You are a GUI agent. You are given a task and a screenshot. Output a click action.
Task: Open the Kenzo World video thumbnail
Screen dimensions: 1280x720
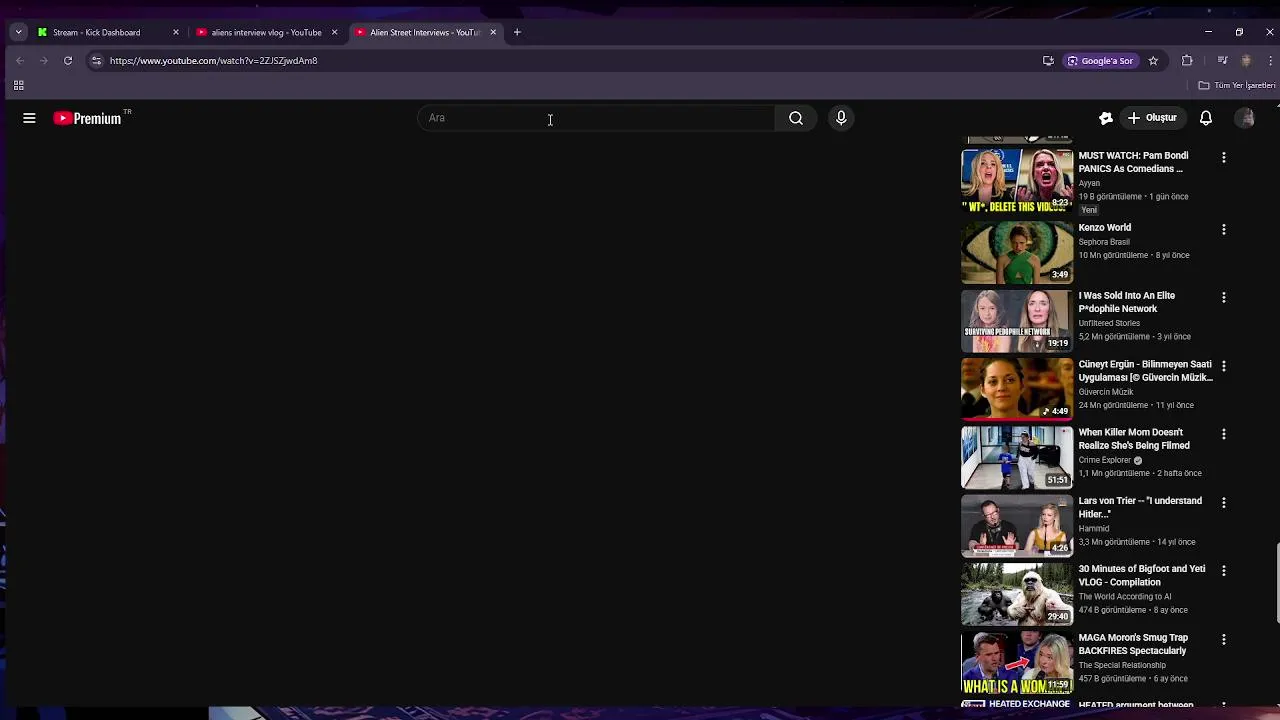(1017, 252)
